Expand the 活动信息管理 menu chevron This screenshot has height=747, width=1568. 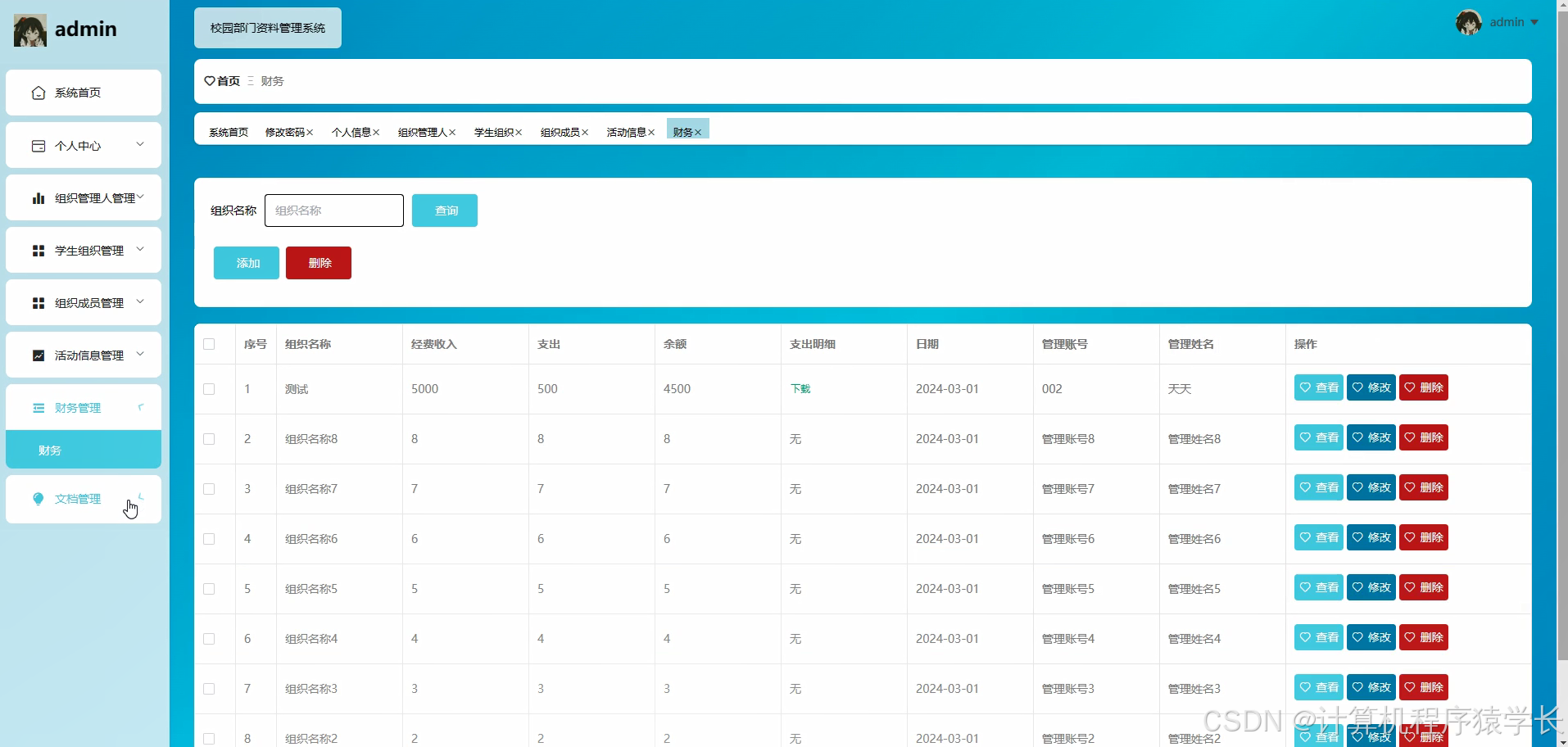pos(140,354)
